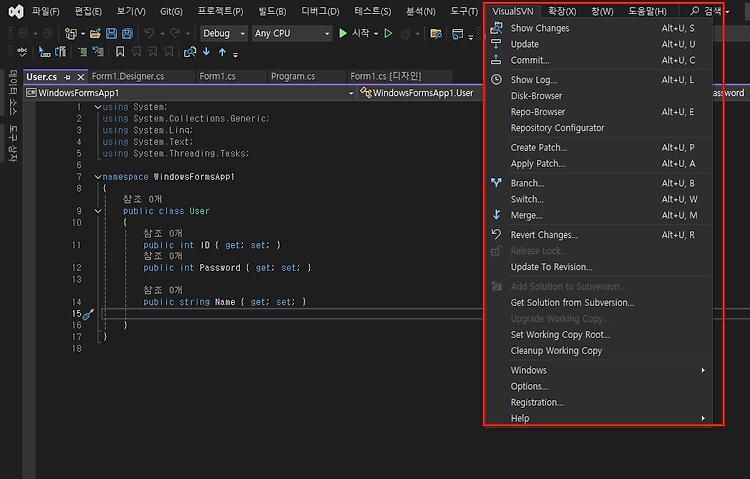Click the Redo arrow icon

(x=175, y=33)
